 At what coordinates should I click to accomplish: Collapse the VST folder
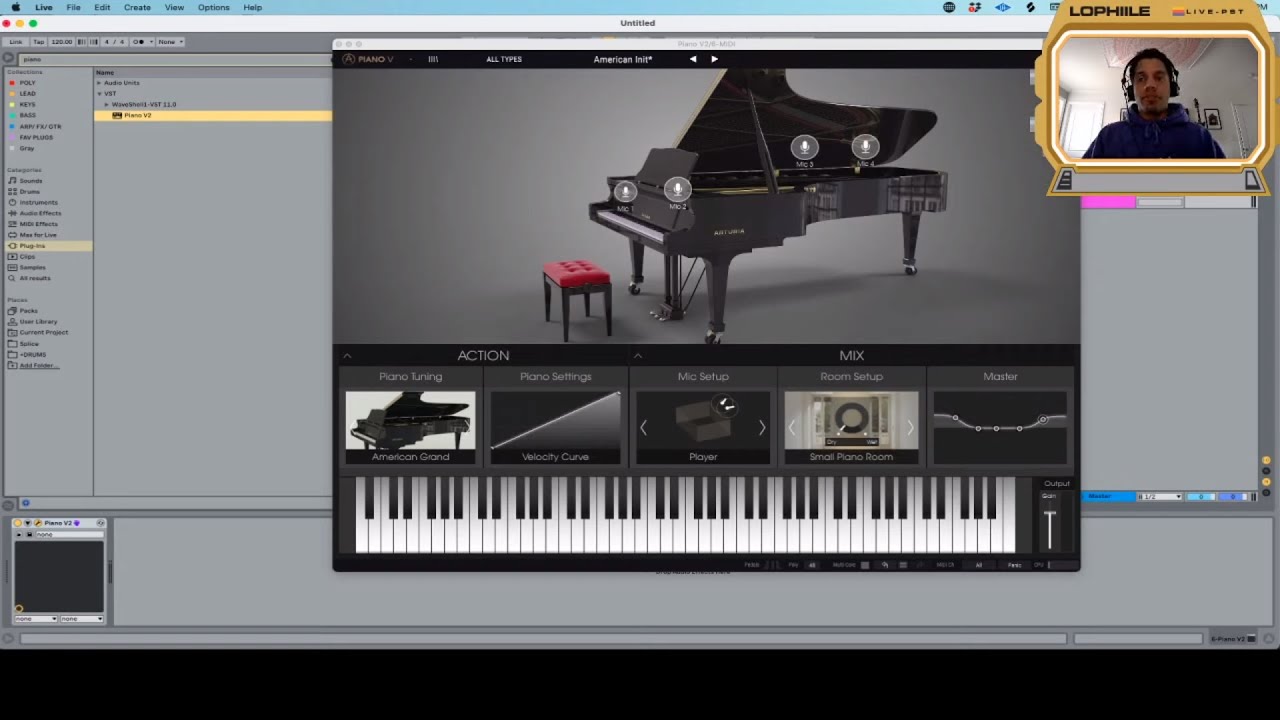99,94
